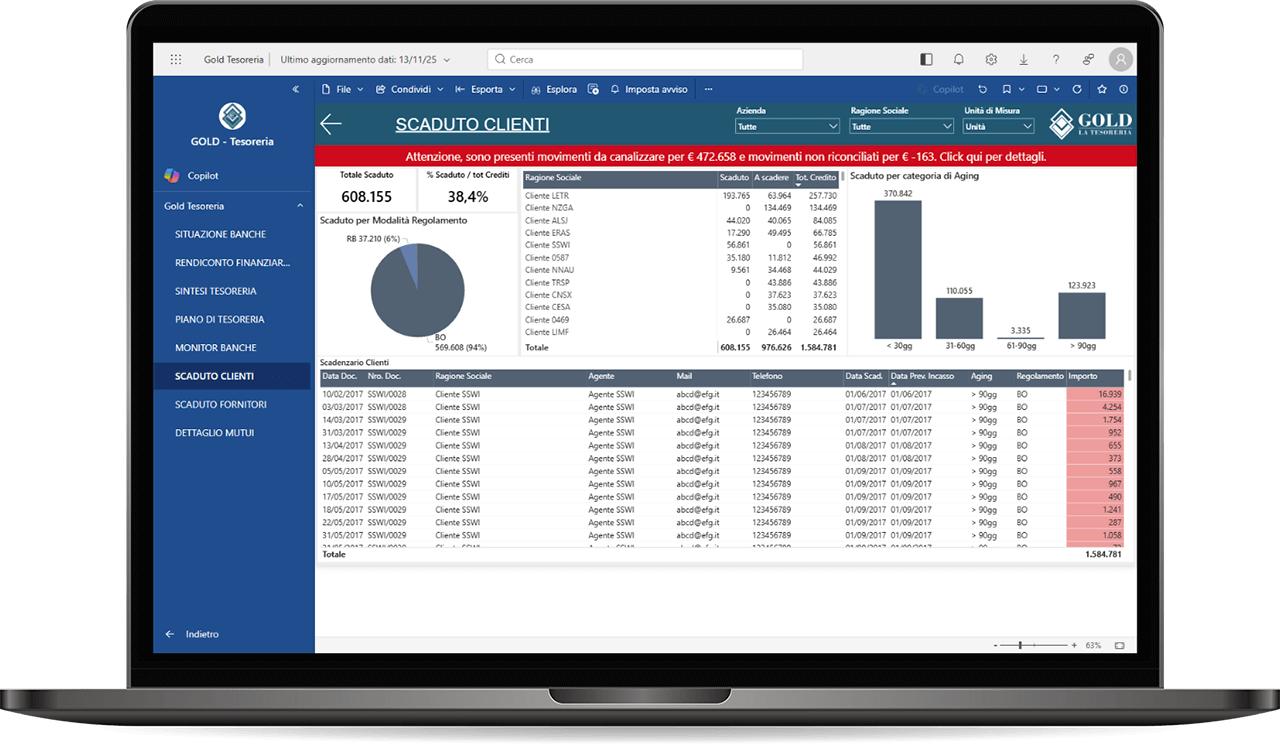Open the Unità di Misura dropdown
Viewport: 1280px width, 745px height.
tap(998, 127)
